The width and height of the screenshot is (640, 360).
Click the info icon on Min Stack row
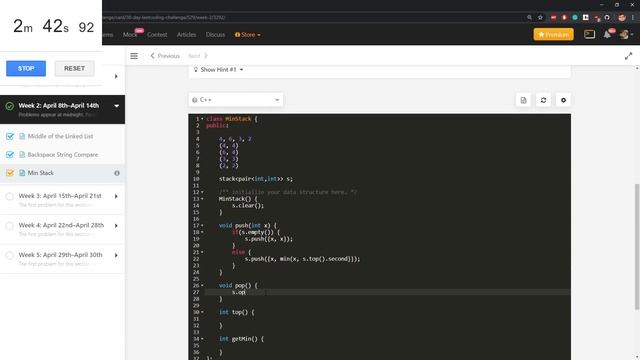(117, 173)
